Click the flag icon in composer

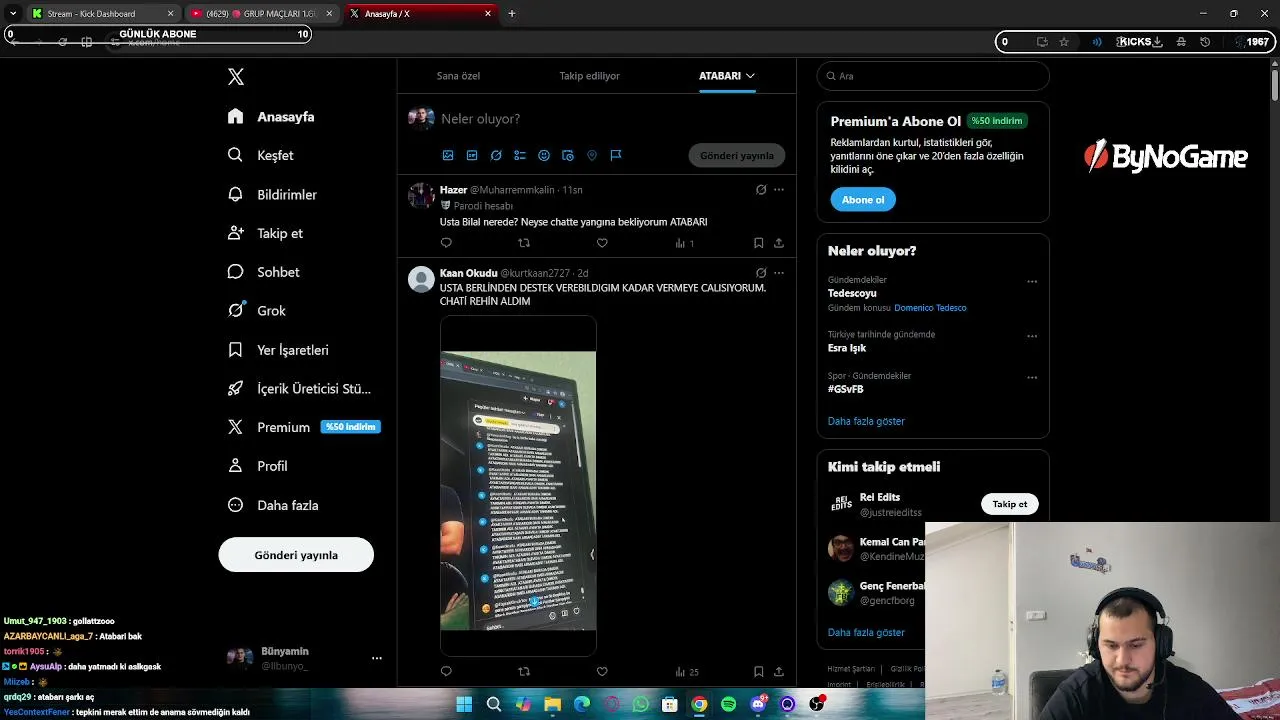pyautogui.click(x=616, y=155)
